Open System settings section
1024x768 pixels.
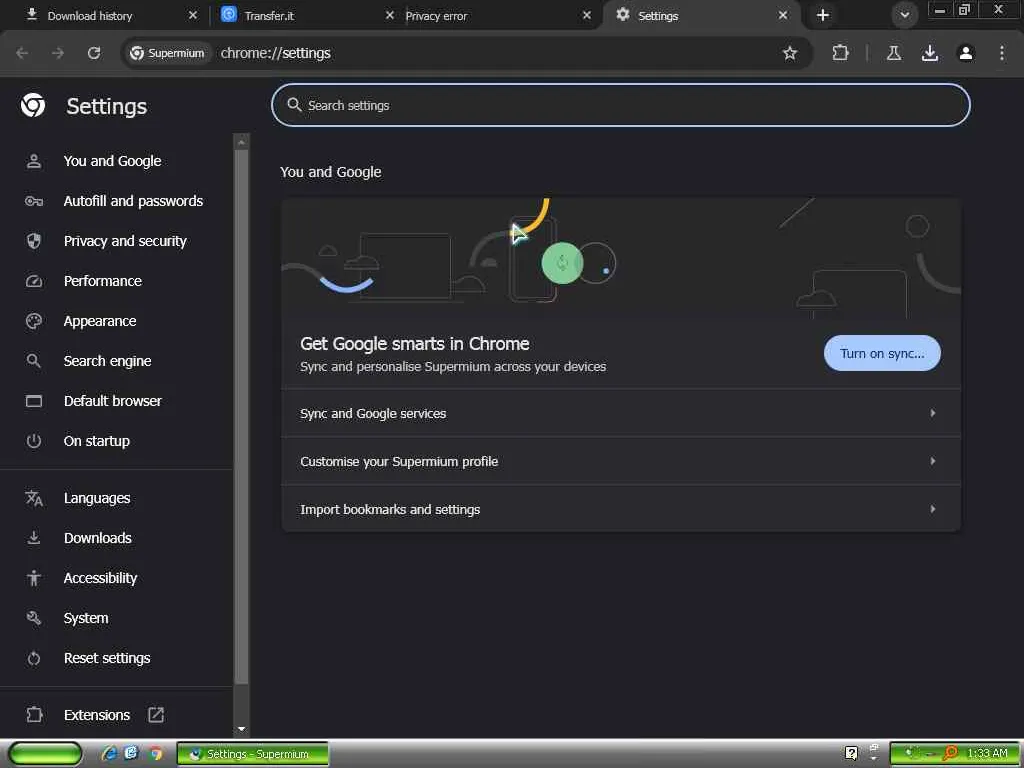point(86,618)
